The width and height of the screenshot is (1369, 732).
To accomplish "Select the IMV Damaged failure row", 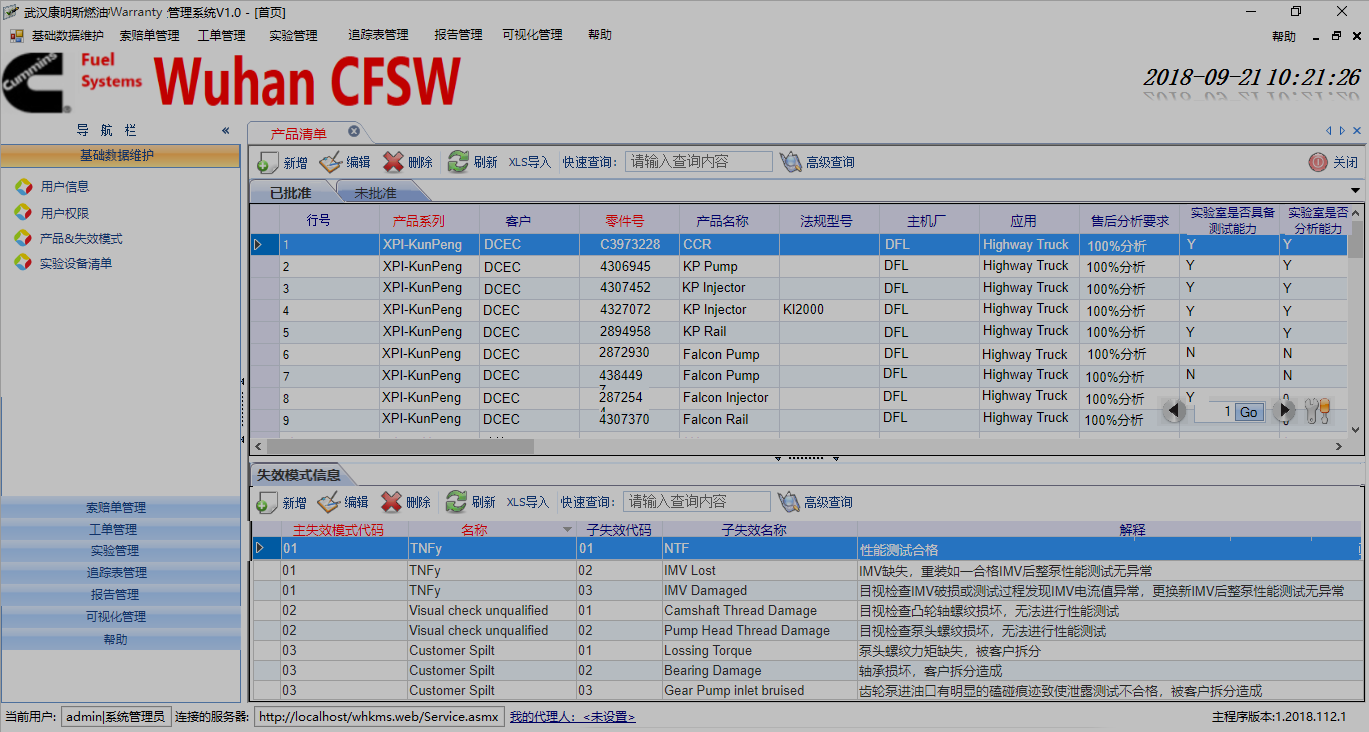I will pos(807,591).
